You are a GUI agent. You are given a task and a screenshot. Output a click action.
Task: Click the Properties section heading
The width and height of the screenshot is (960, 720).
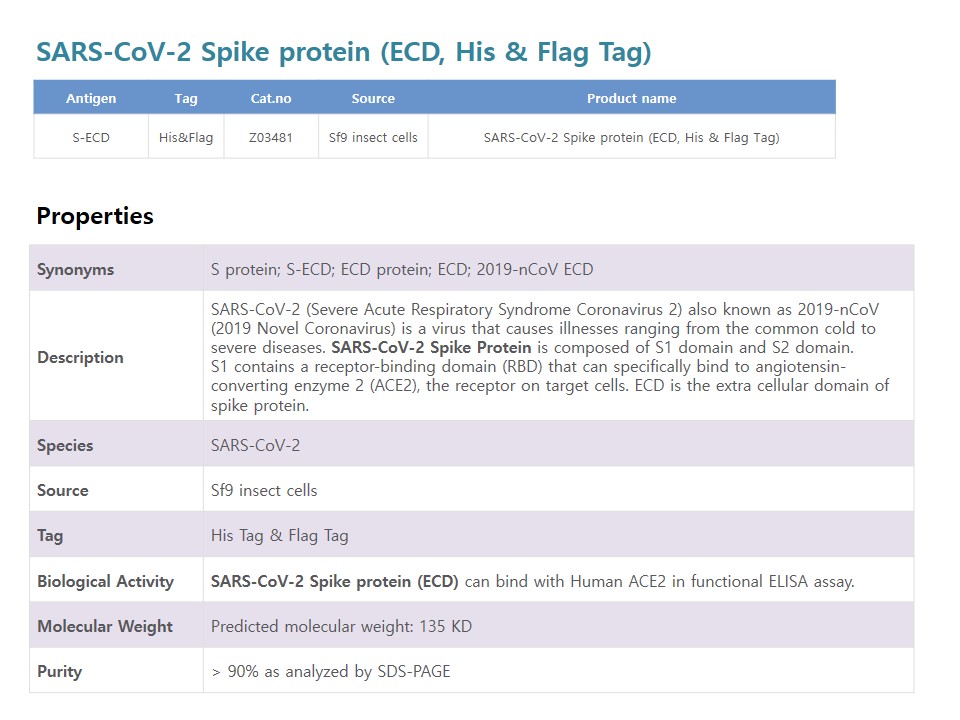pyautogui.click(x=95, y=216)
